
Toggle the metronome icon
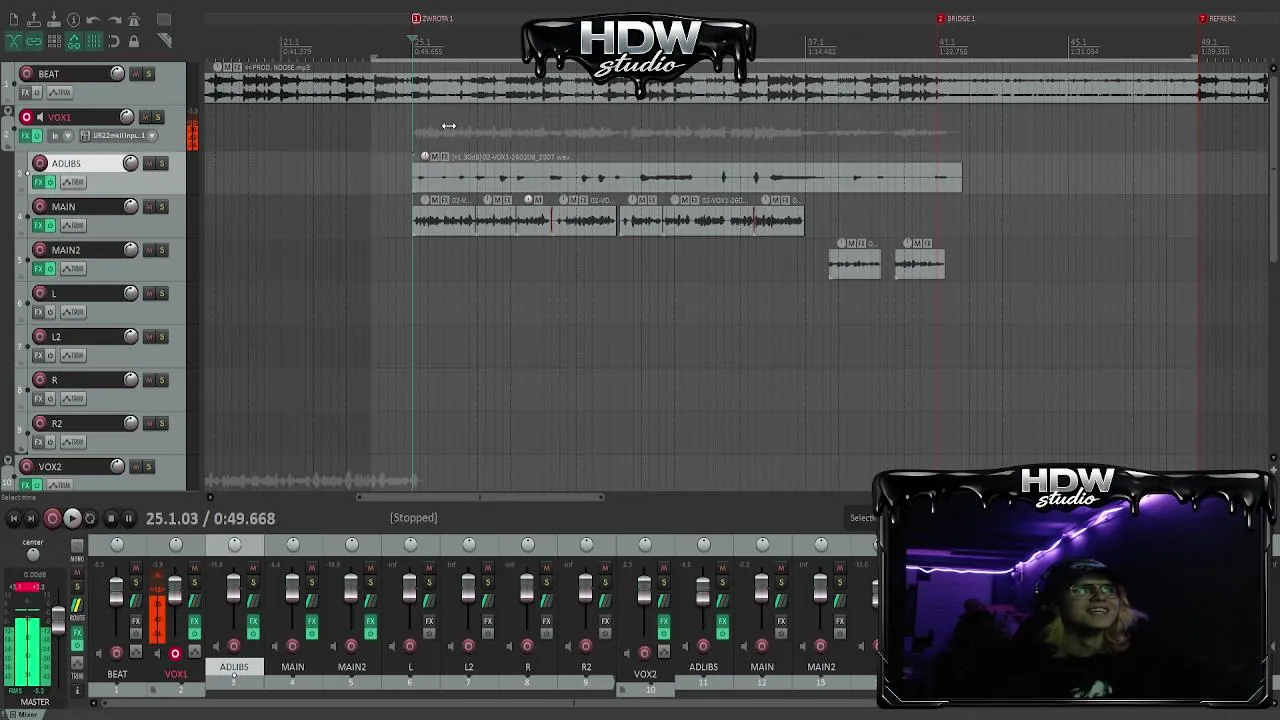point(134,20)
